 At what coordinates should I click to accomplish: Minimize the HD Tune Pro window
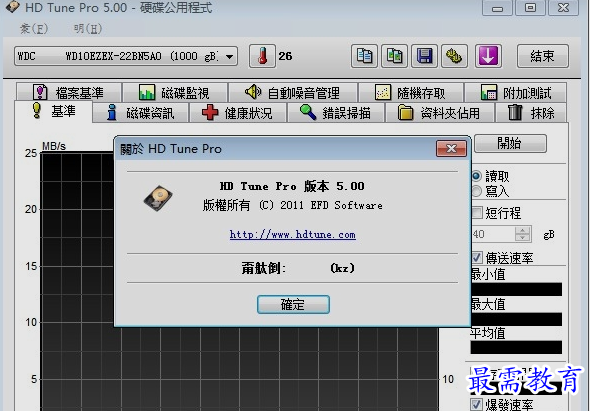click(x=497, y=8)
